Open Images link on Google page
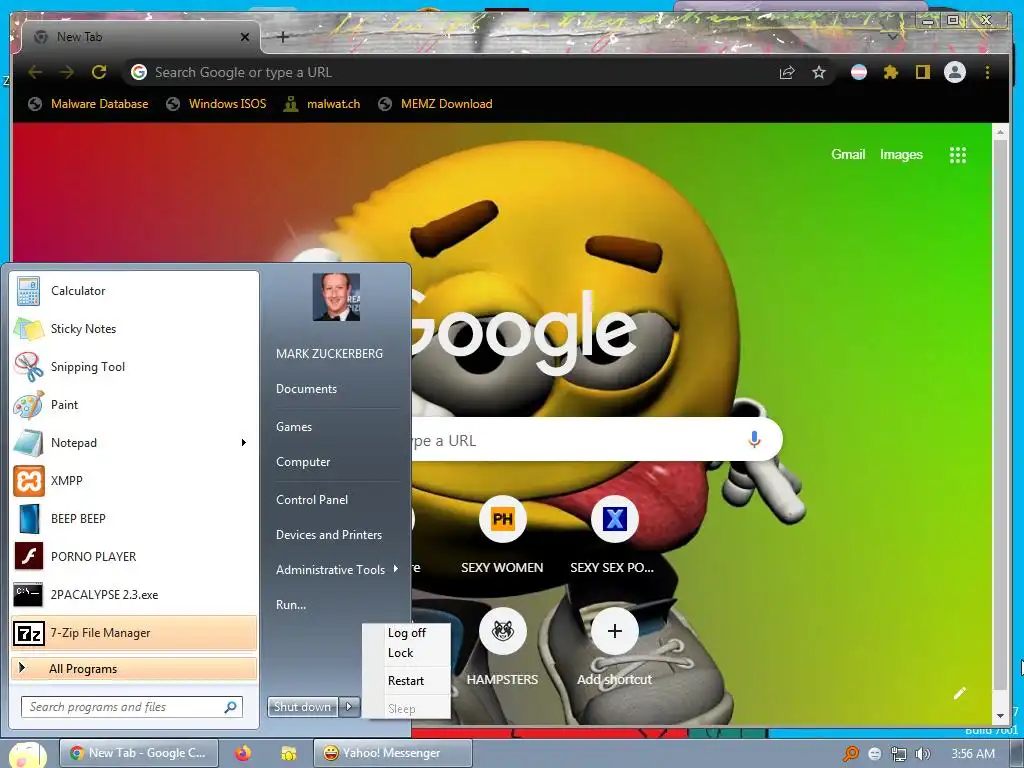This screenshot has height=768, width=1024. (x=901, y=155)
